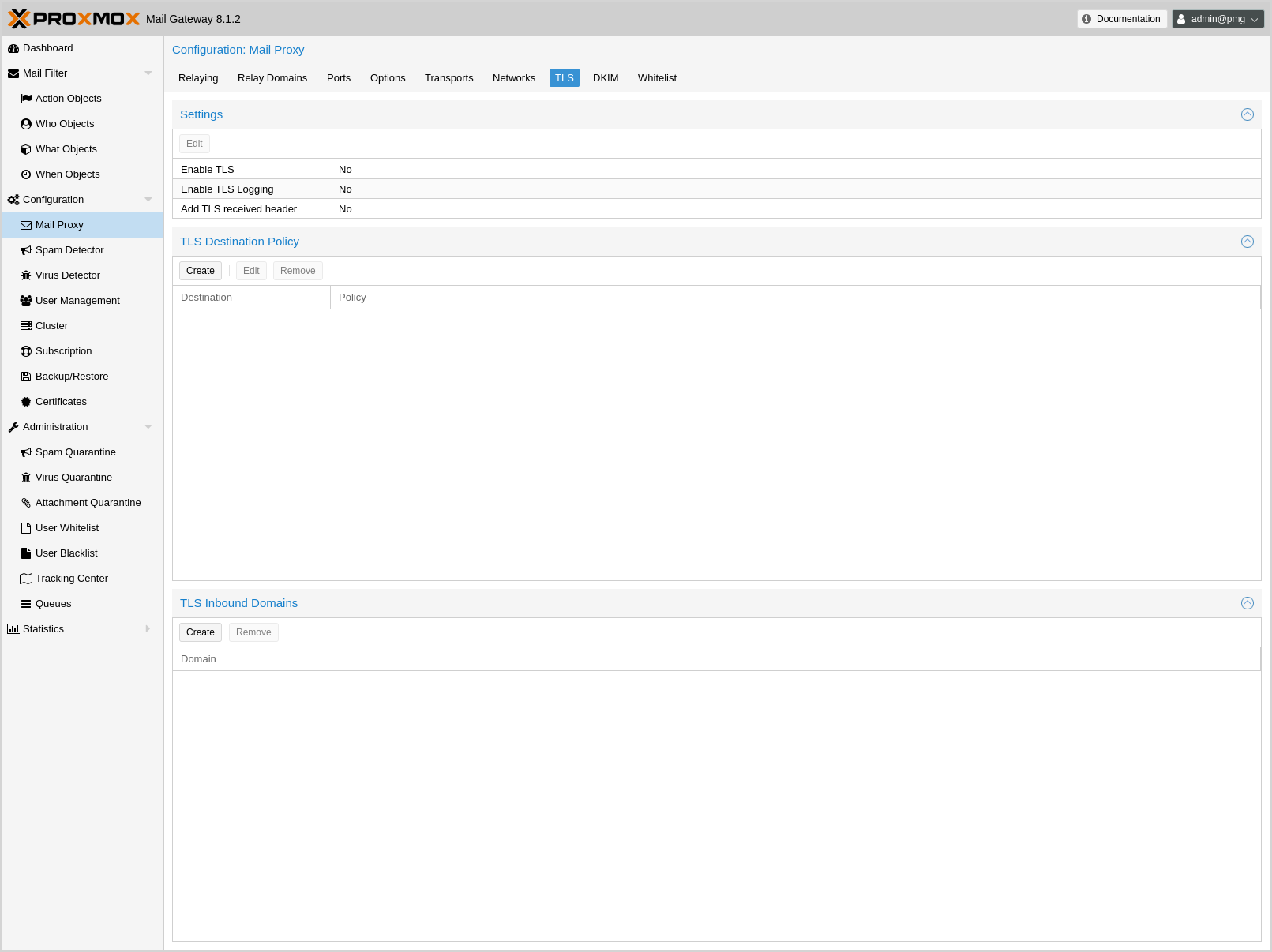Expand the Statistics menu arrow
Viewport: 1272px width, 952px height.
148,629
